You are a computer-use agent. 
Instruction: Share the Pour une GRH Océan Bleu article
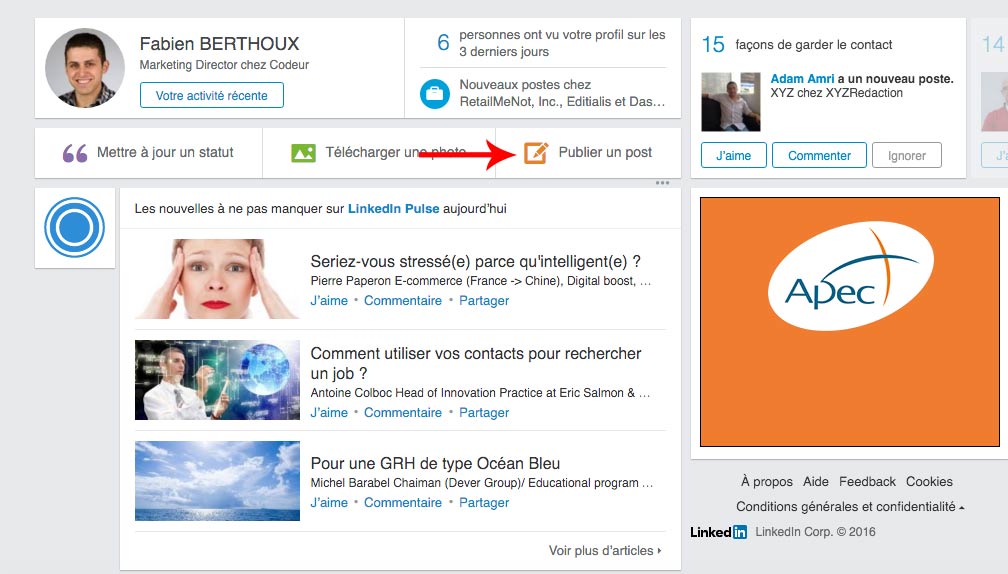pos(484,503)
